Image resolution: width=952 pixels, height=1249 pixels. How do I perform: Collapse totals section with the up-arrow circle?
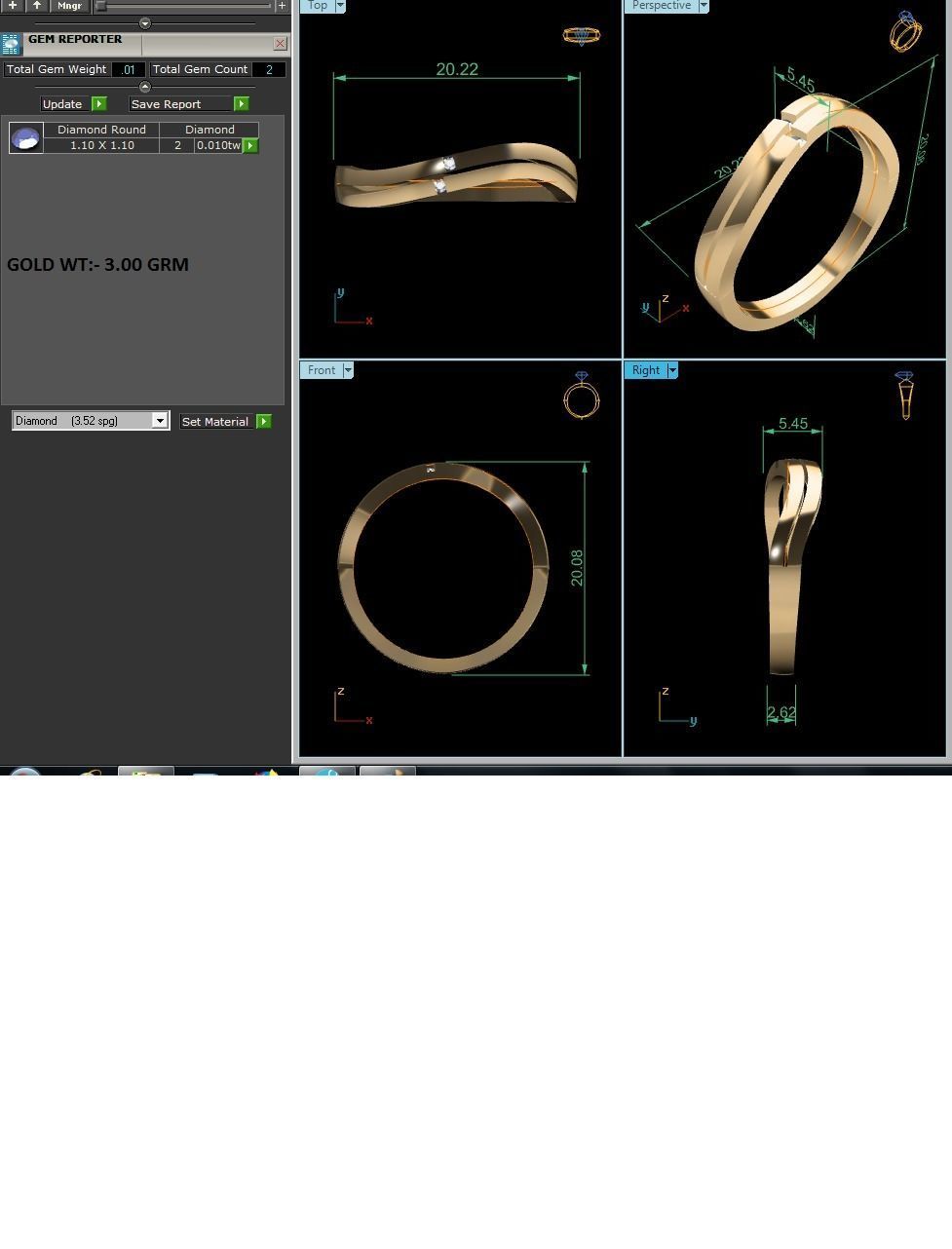tap(145, 87)
